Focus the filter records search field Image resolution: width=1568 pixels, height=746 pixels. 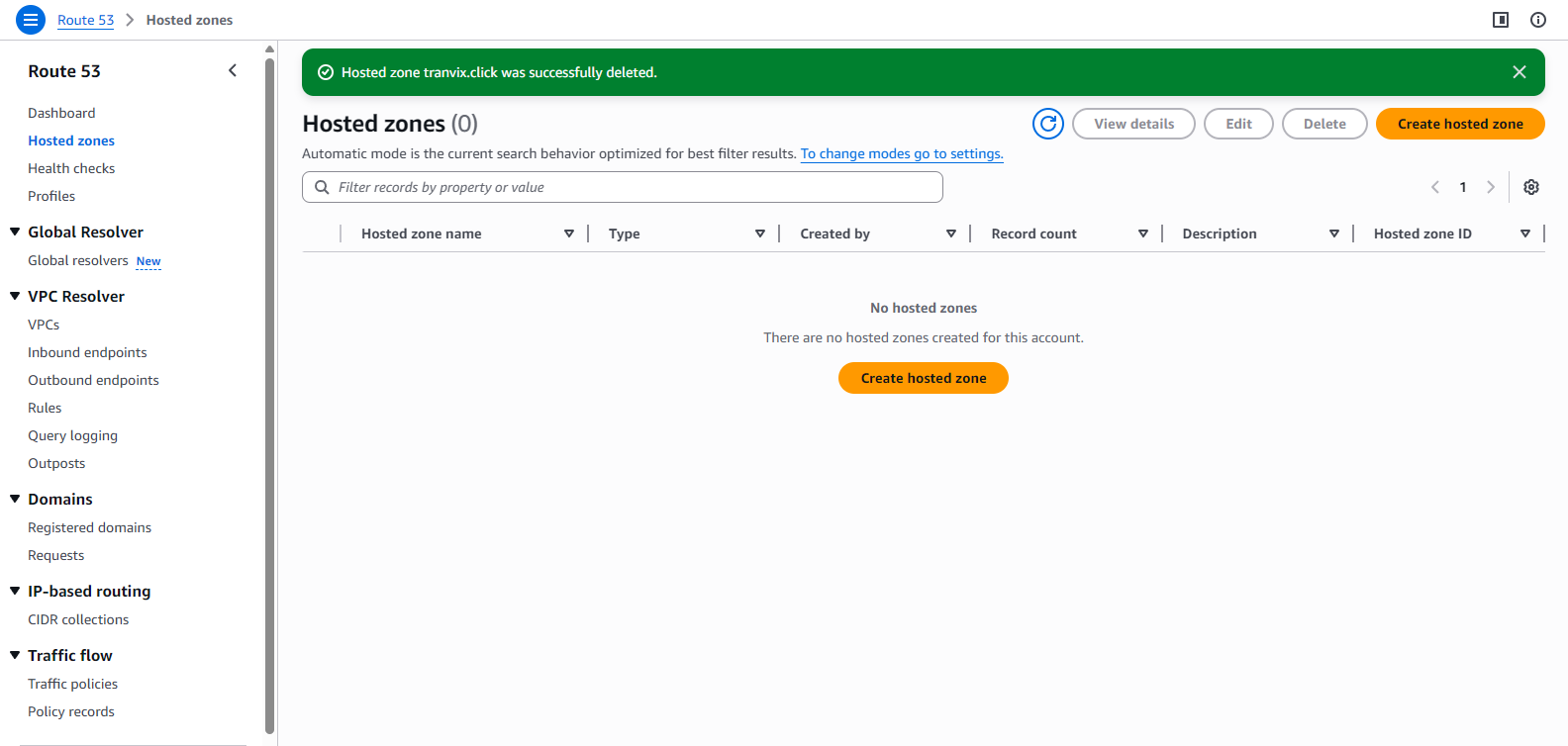623,187
